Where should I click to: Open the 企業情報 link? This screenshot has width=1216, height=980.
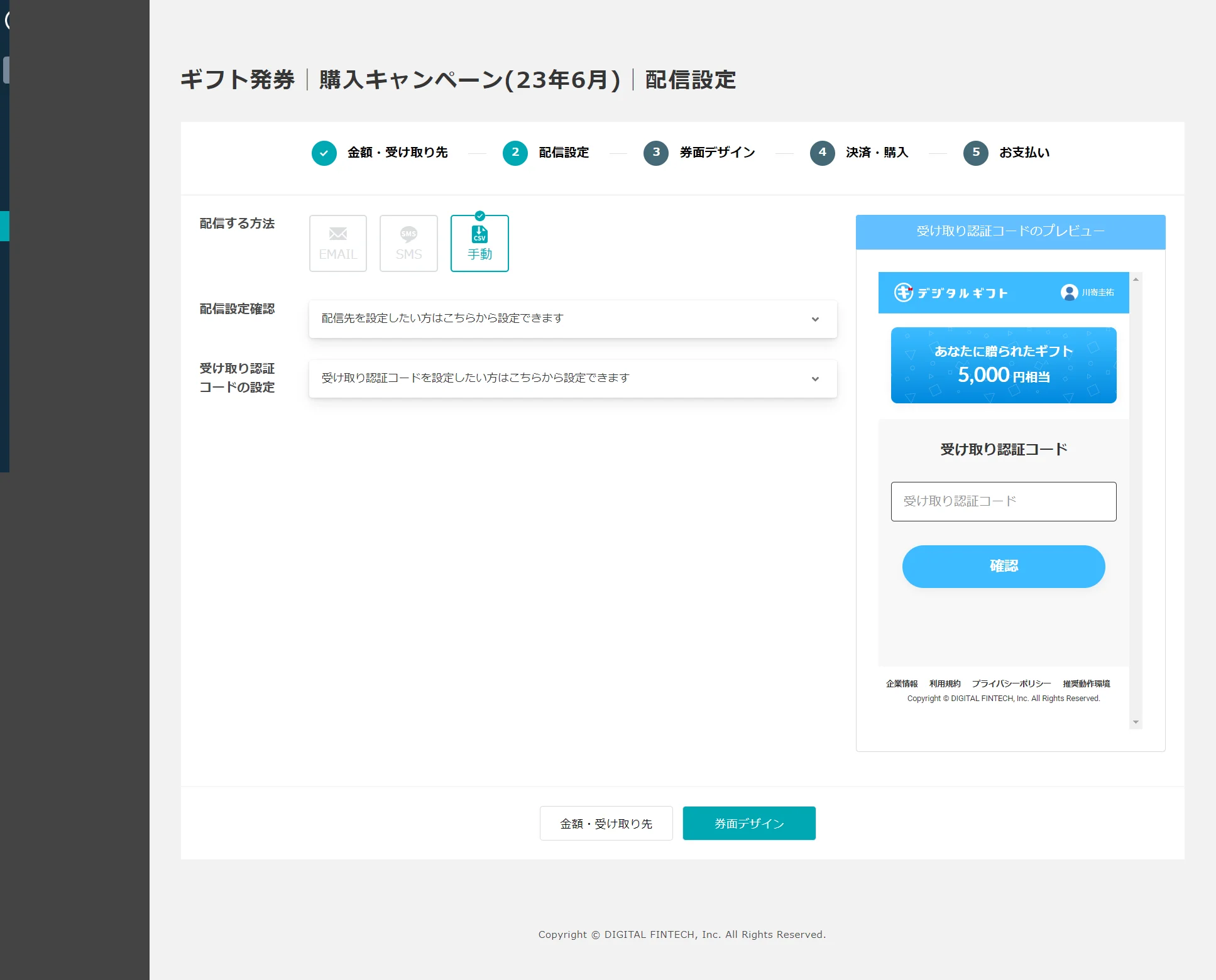(902, 683)
